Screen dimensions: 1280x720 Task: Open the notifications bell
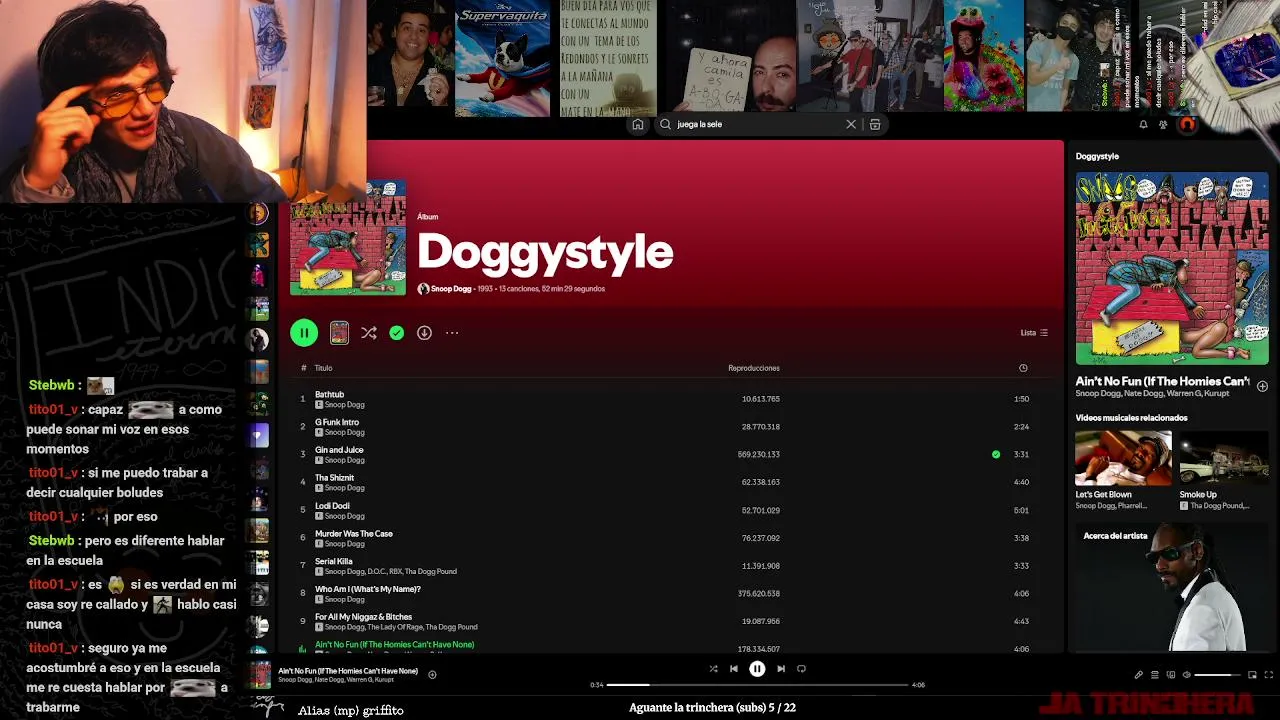(x=1143, y=124)
